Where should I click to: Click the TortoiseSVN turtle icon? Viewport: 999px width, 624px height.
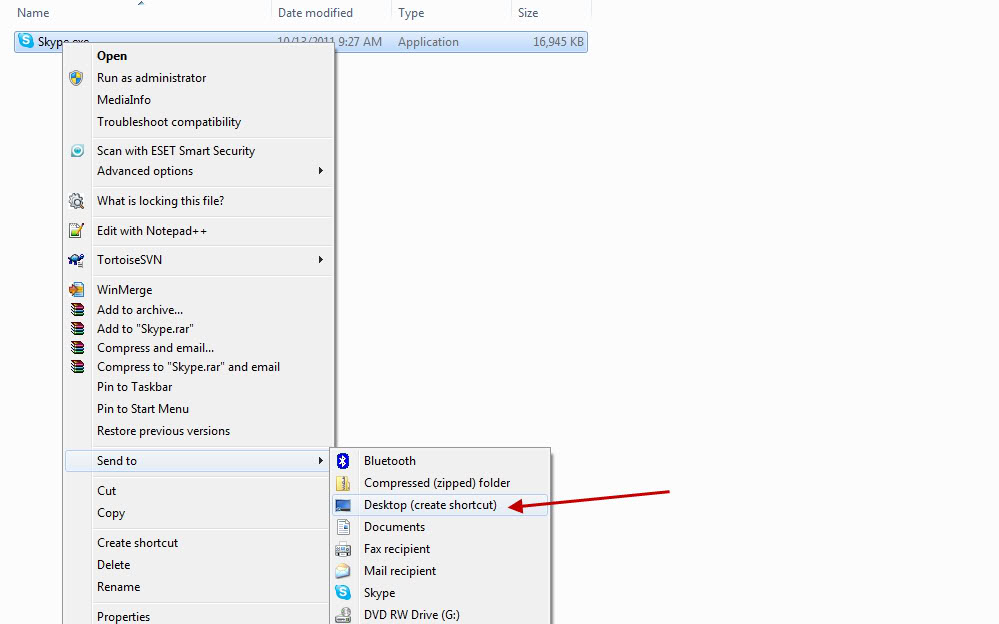coord(76,259)
